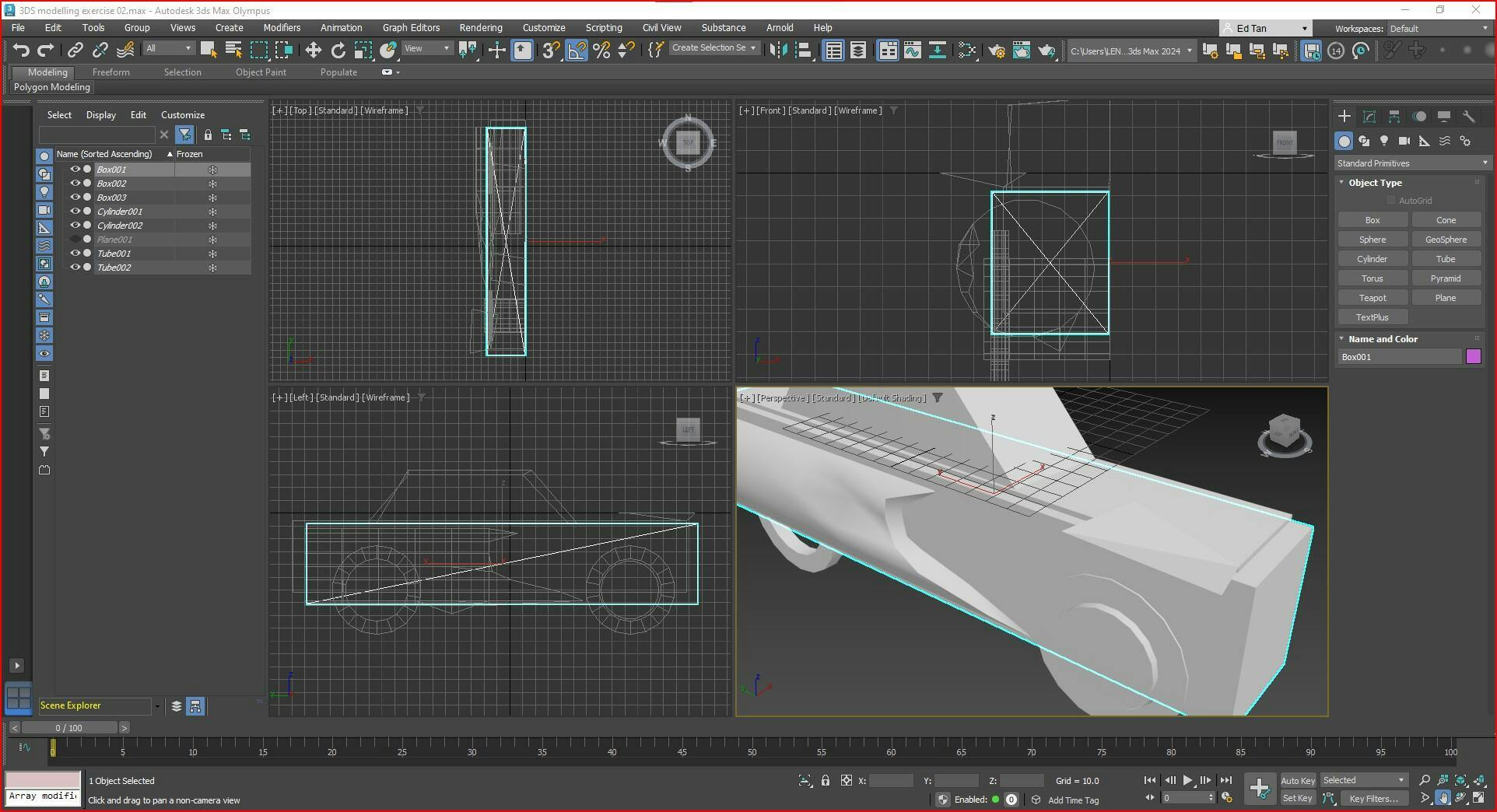Turn on Auto Key button
The image size is (1497, 812).
click(1297, 780)
